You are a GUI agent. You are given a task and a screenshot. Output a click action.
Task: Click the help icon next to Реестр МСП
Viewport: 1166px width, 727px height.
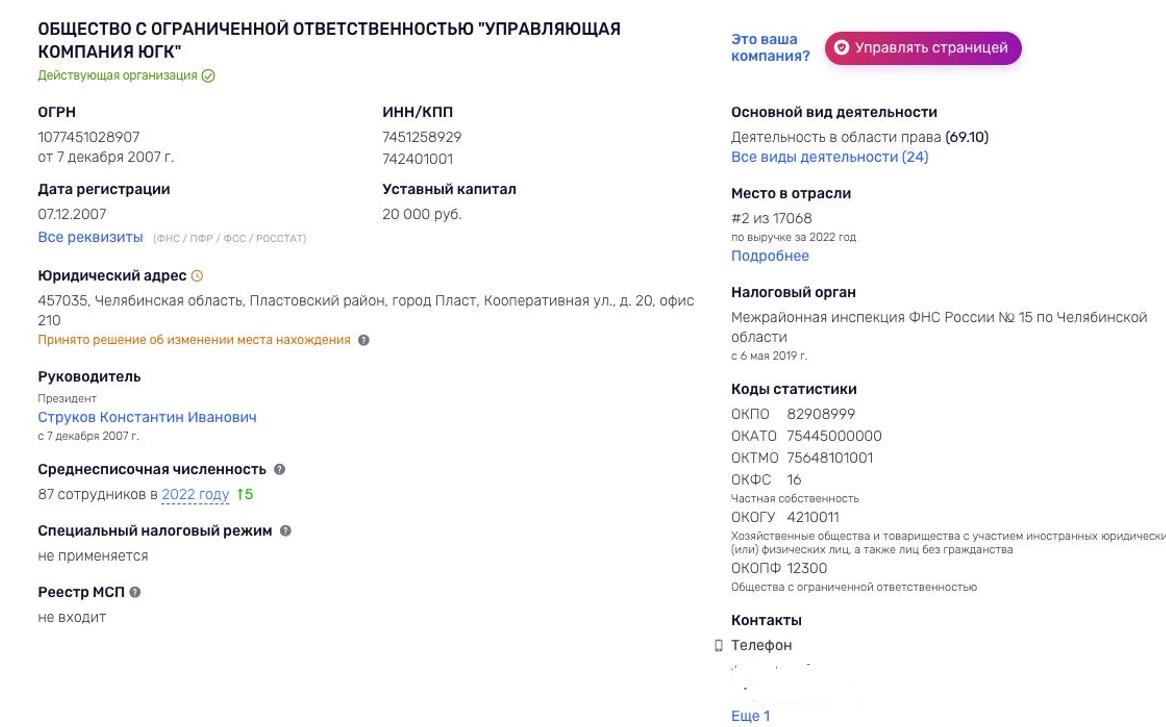click(135, 592)
